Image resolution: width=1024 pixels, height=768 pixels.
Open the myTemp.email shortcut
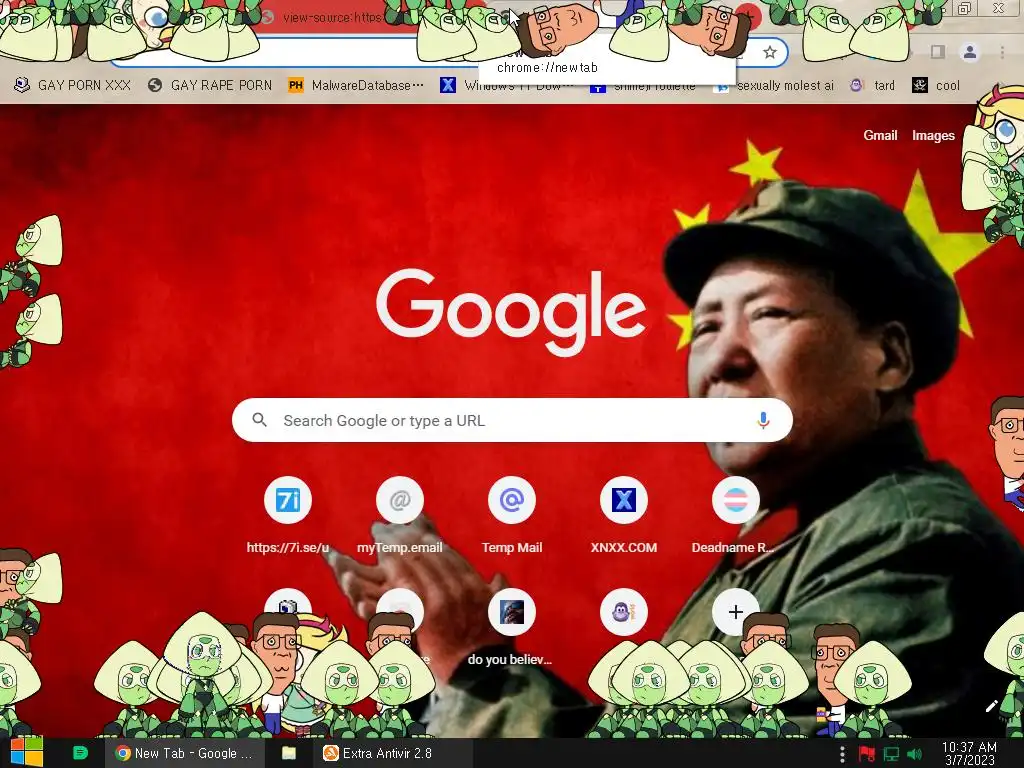pos(400,516)
